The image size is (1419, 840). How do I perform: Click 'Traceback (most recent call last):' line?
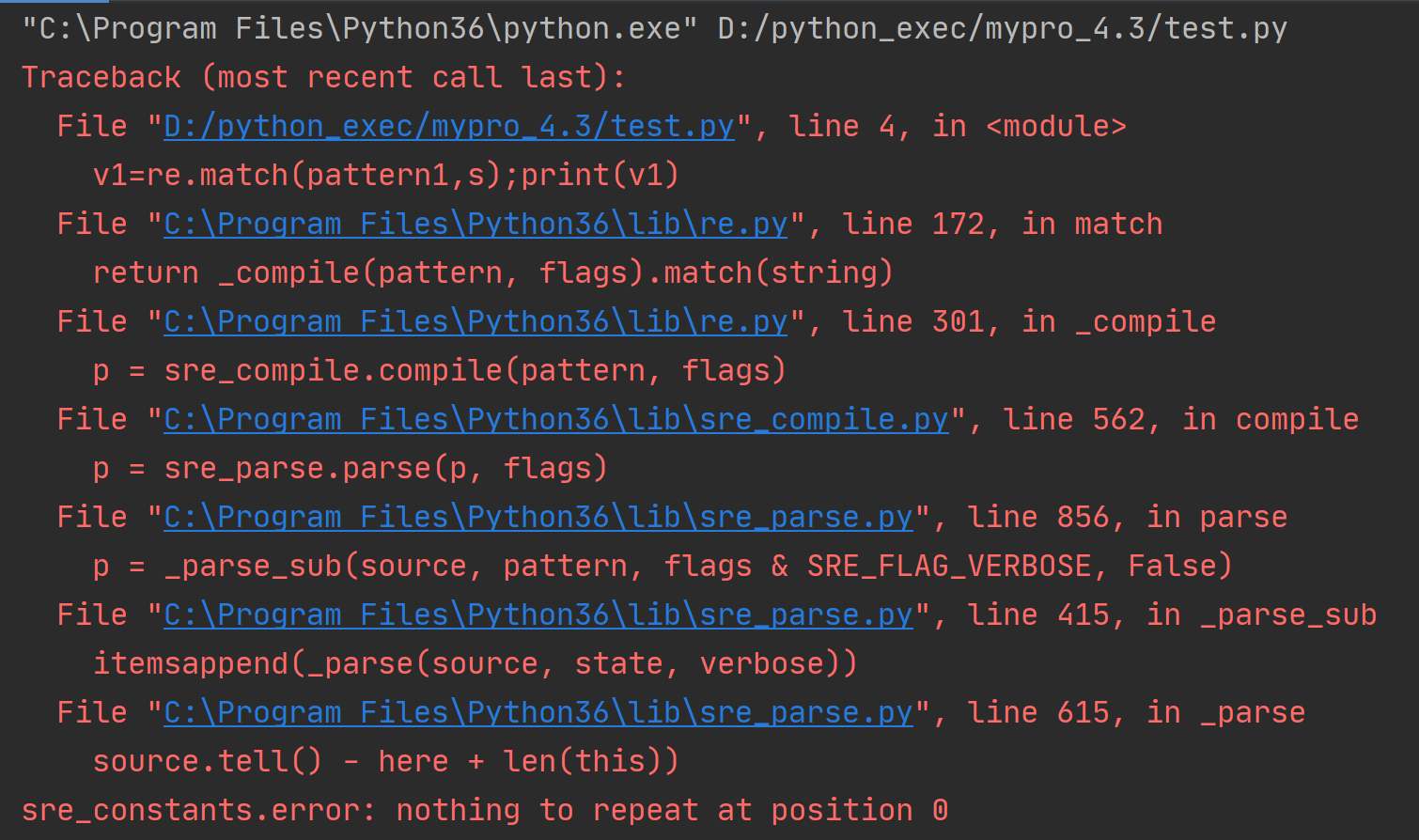tap(323, 77)
